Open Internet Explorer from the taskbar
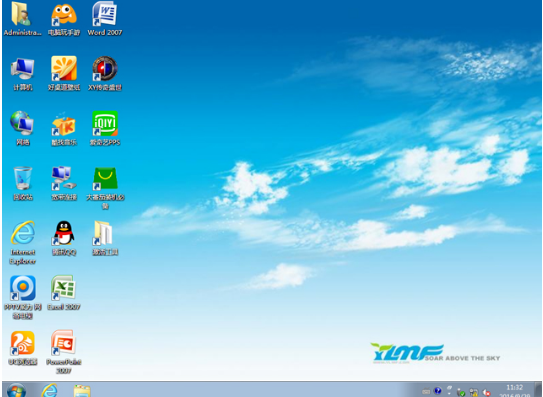543x397 pixels. click(x=50, y=390)
